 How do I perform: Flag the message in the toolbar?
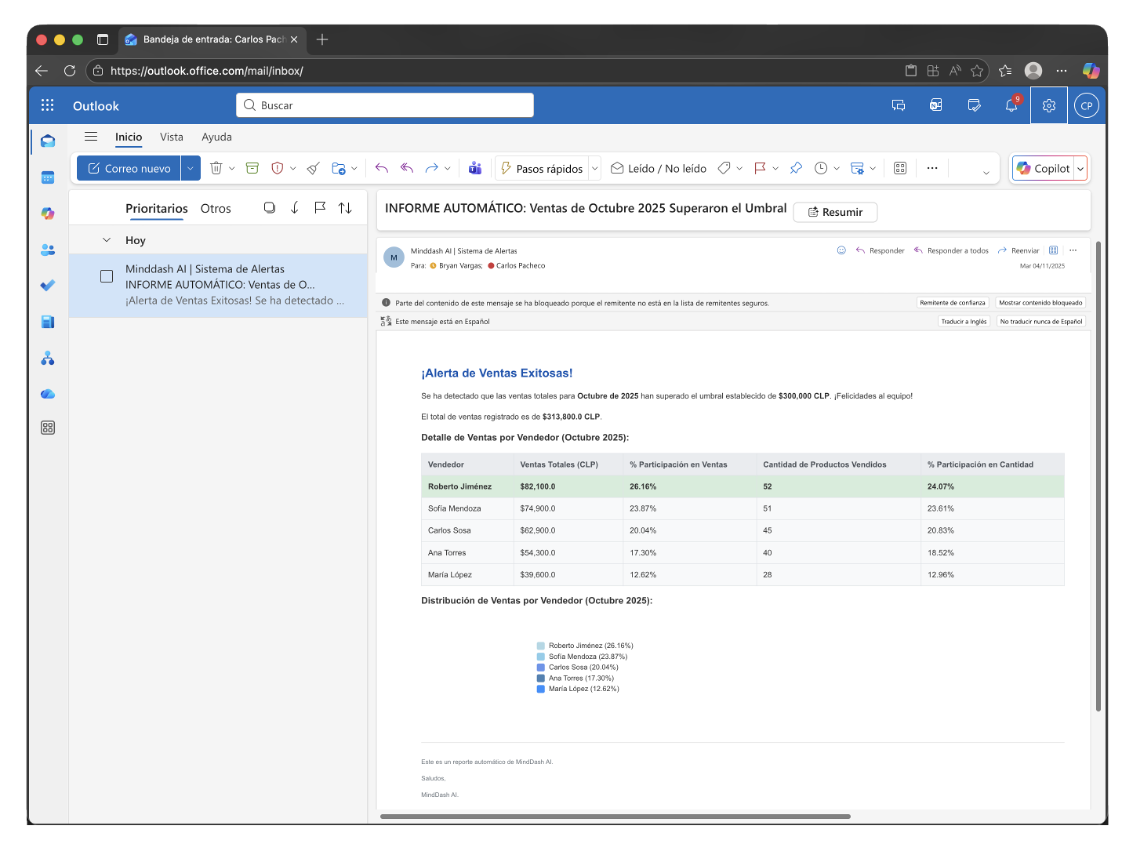point(760,168)
